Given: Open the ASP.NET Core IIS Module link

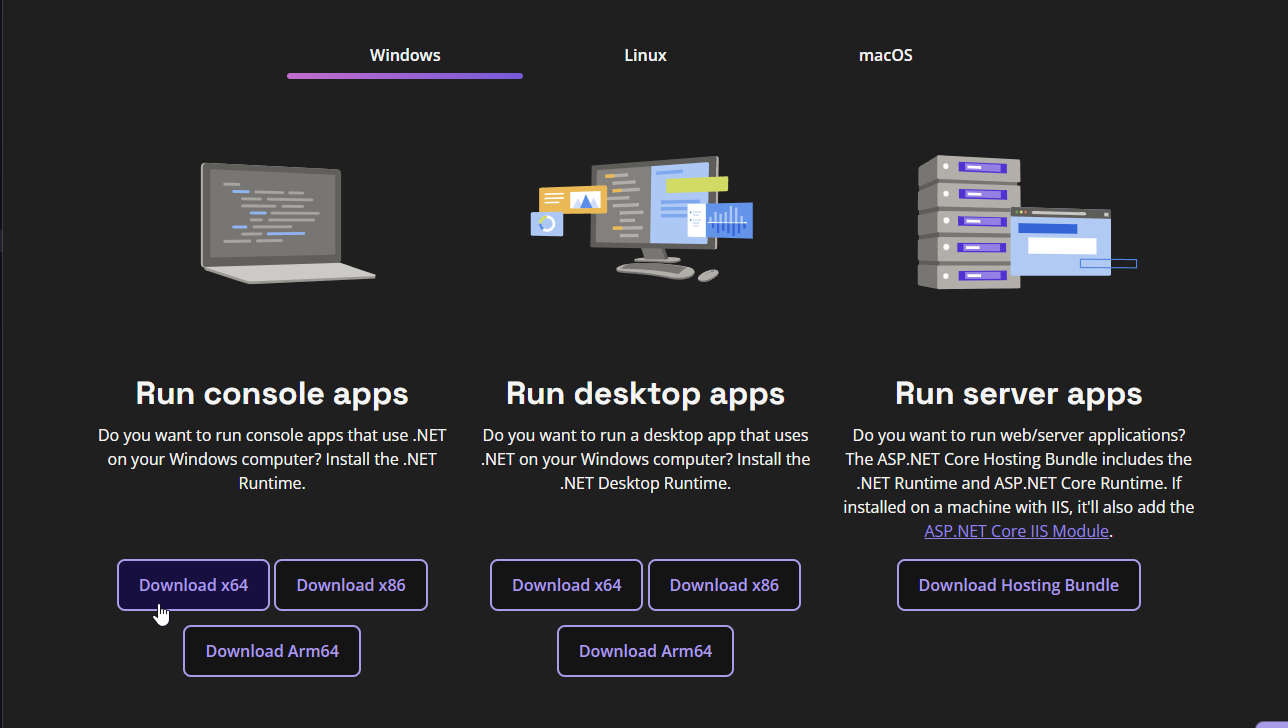Looking at the screenshot, I should click(x=1016, y=531).
